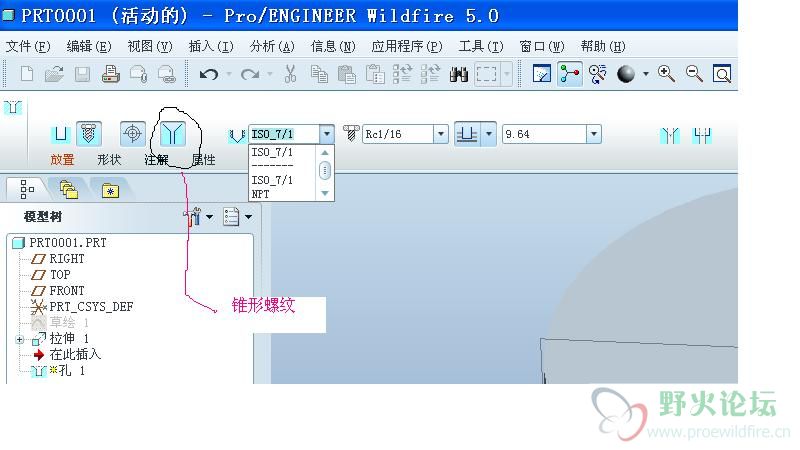Click the Refit view icon
The width and height of the screenshot is (800, 450).
[722, 74]
